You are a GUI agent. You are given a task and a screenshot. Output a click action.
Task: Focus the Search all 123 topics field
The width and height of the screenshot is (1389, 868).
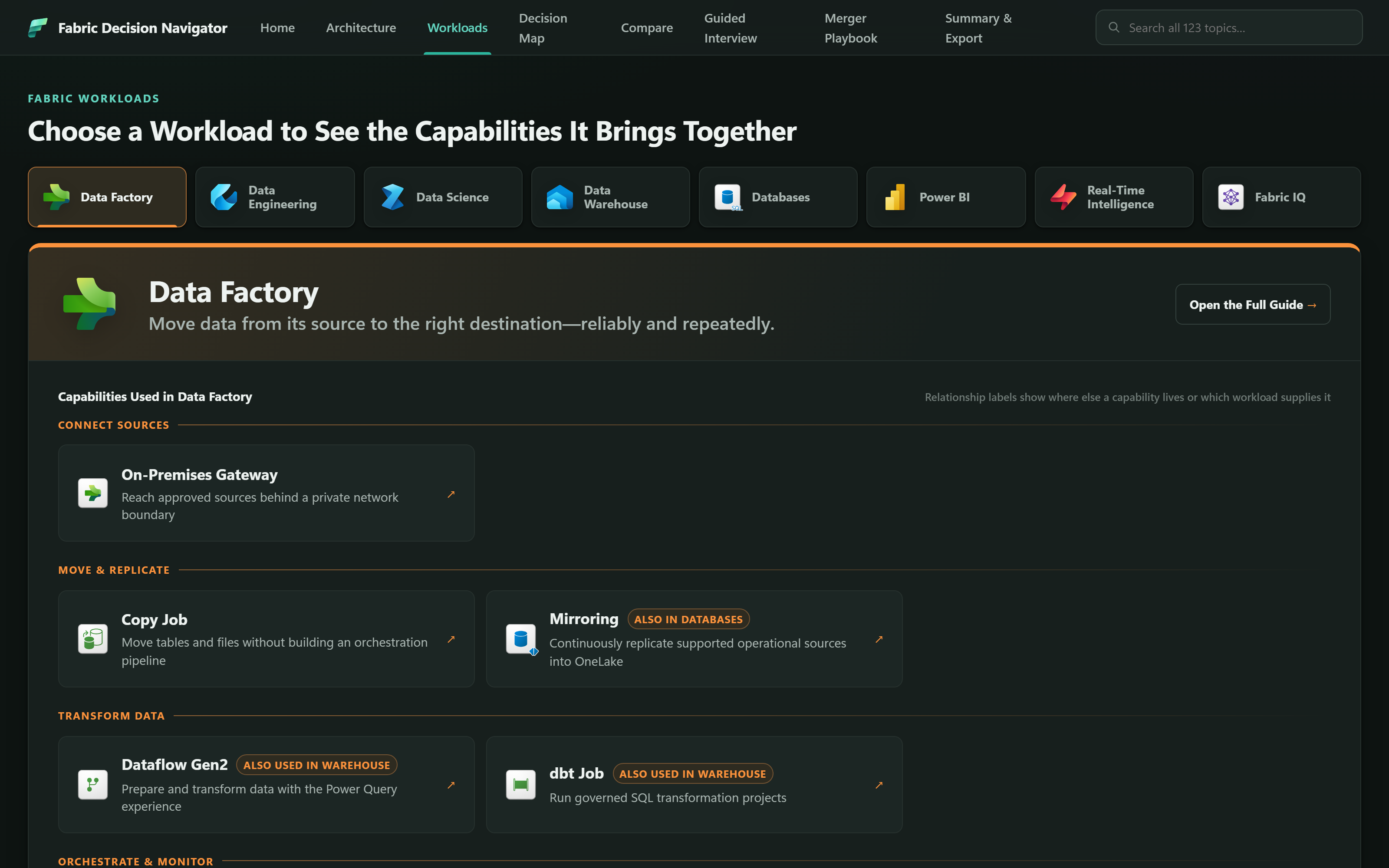pyautogui.click(x=1228, y=27)
